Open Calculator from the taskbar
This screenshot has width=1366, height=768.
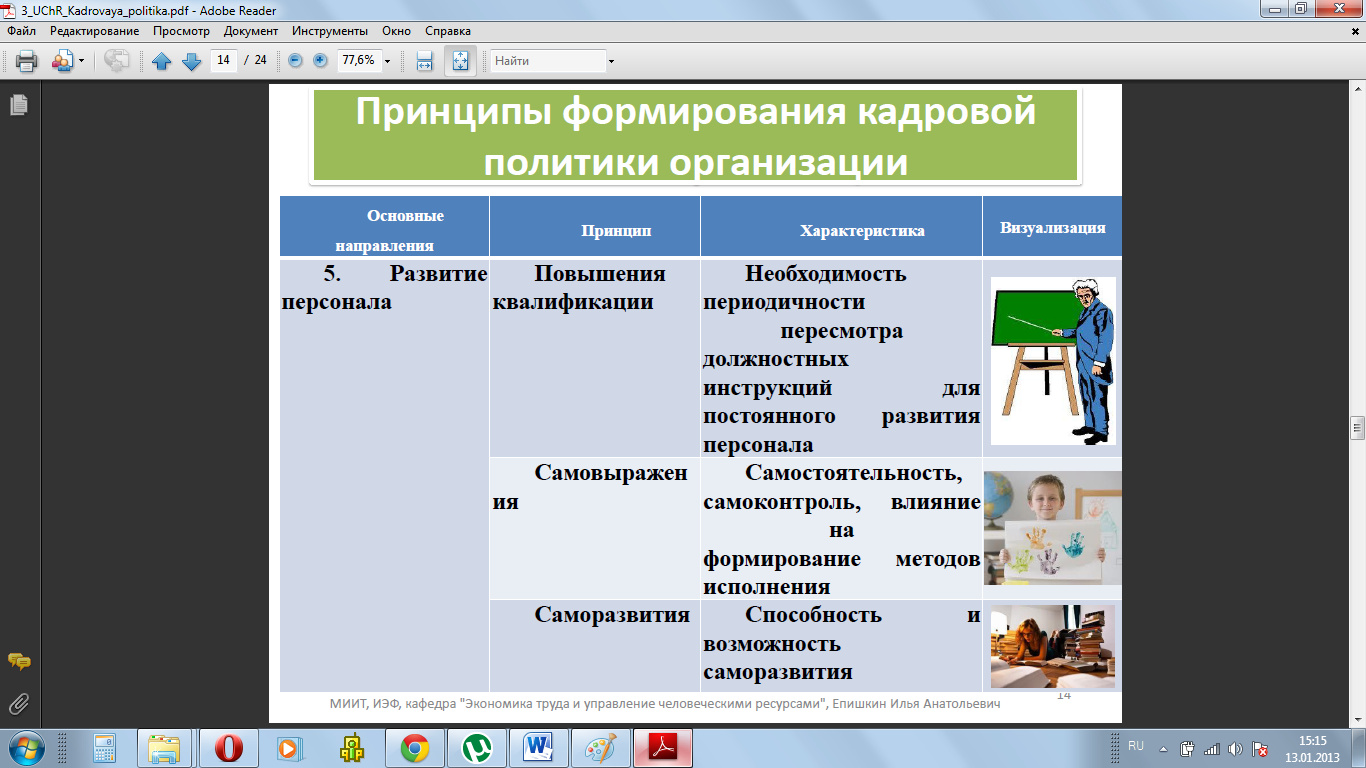(x=104, y=747)
